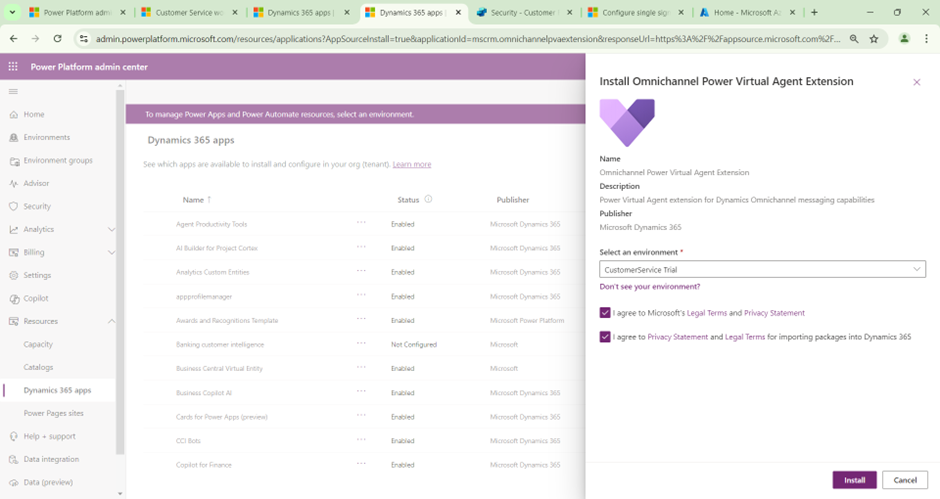This screenshot has height=499, width=940.
Task: Click the Install button
Action: pyautogui.click(x=854, y=480)
